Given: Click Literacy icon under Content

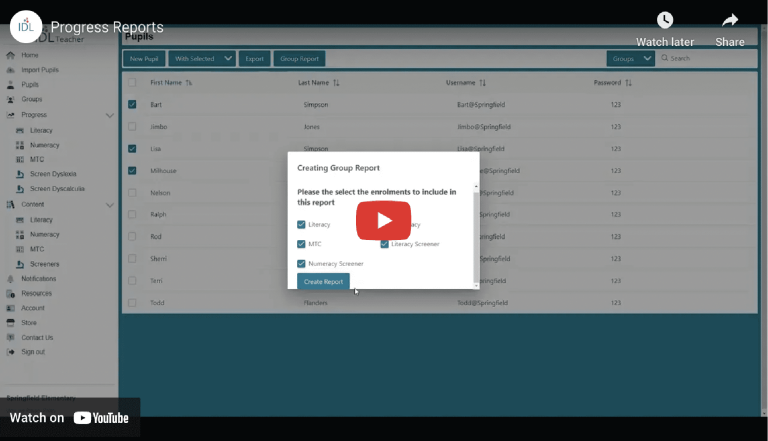Looking at the screenshot, I should click(x=20, y=220).
